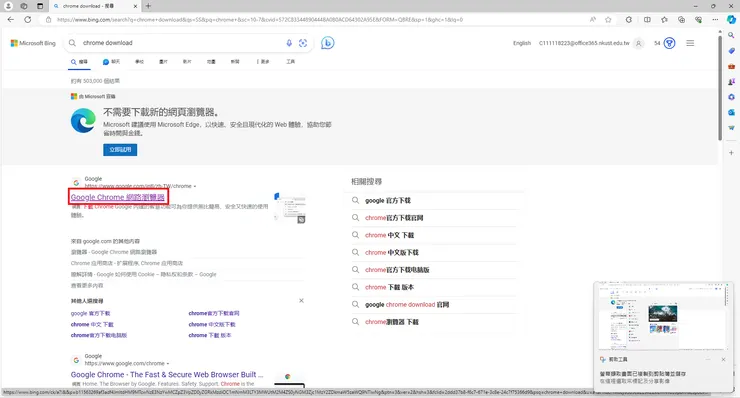Select the Search tab under search box
Image resolution: width=740 pixels, height=398 pixels.
tap(79, 62)
